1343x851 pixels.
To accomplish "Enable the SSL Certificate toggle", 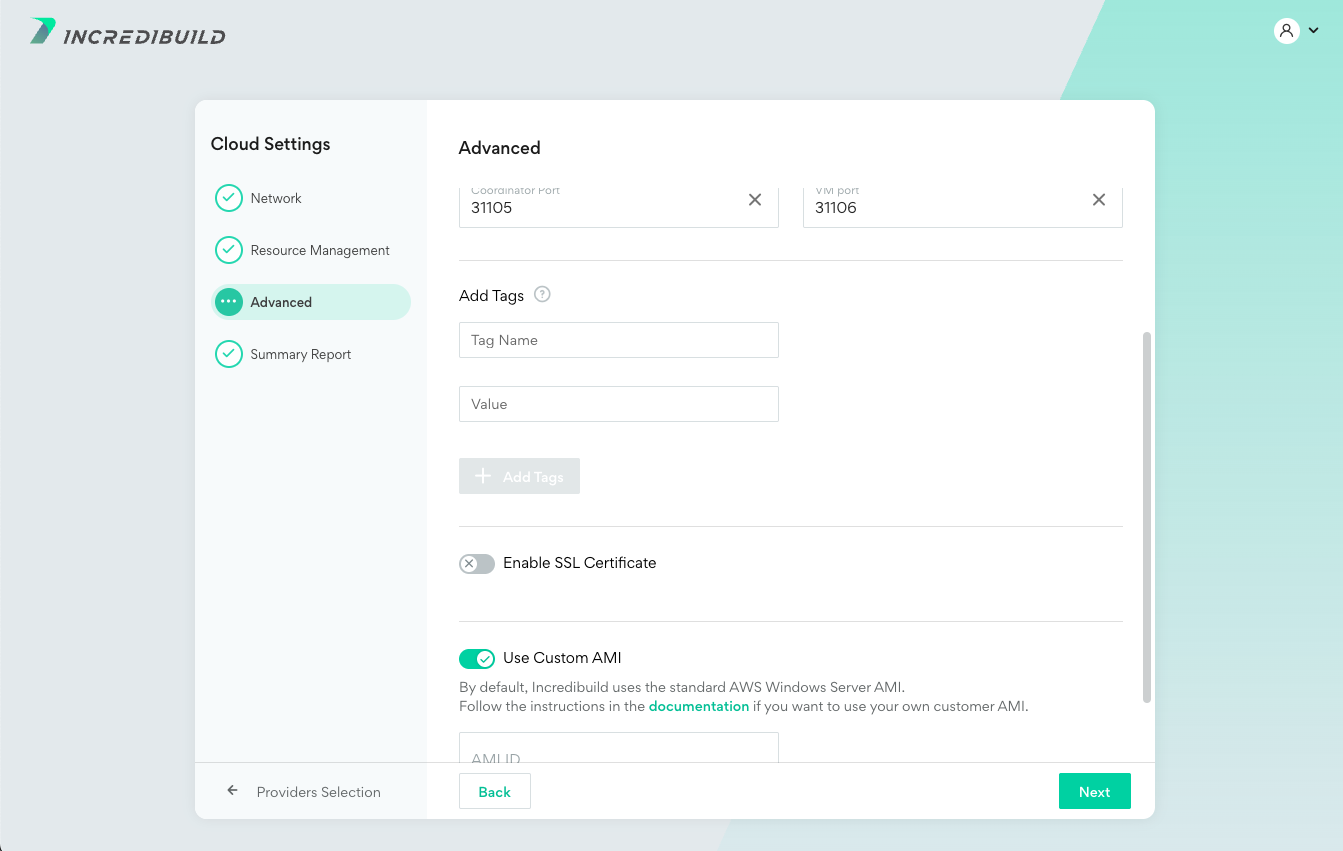I will [477, 564].
